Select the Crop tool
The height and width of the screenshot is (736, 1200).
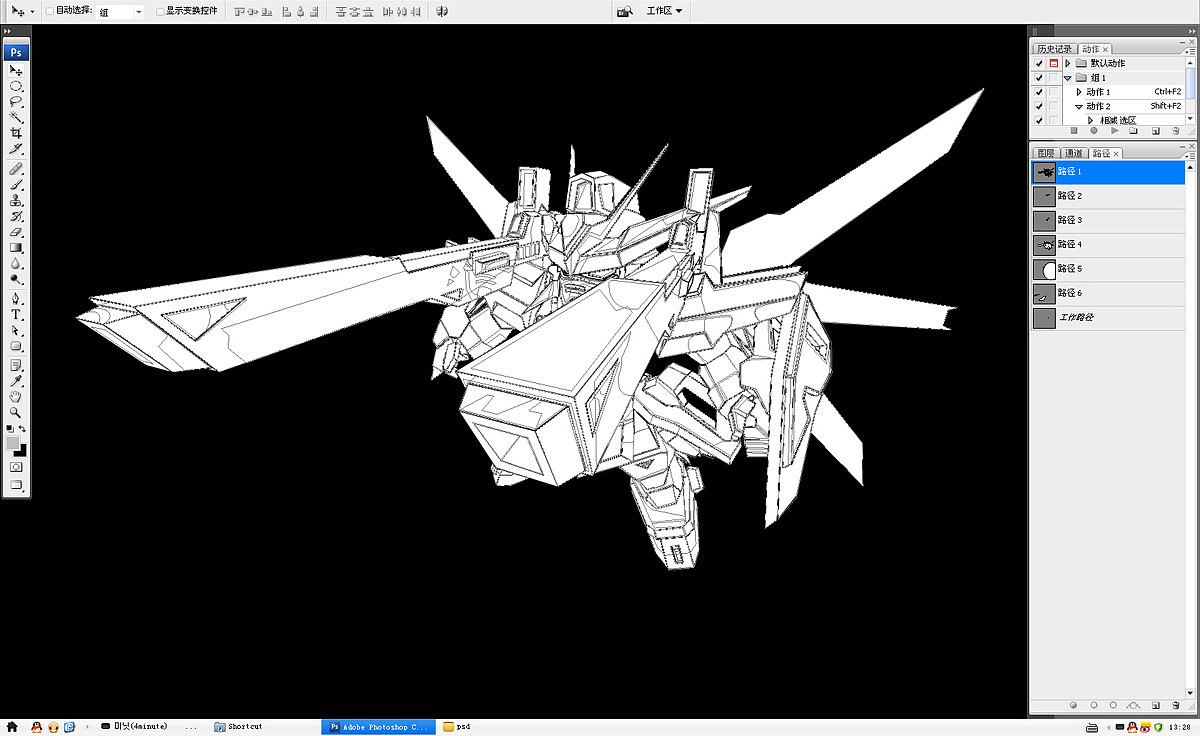point(16,133)
